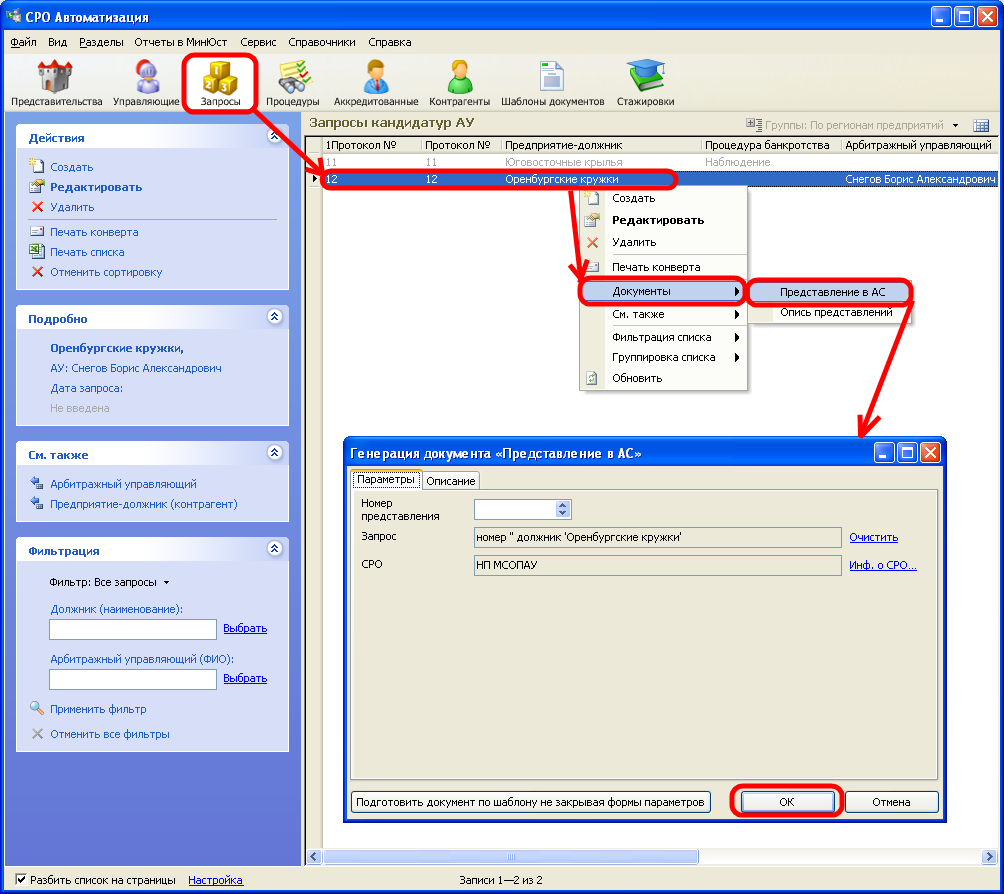Open the Группы grouping dropdown
This screenshot has height=894, width=1004.
tap(860, 125)
